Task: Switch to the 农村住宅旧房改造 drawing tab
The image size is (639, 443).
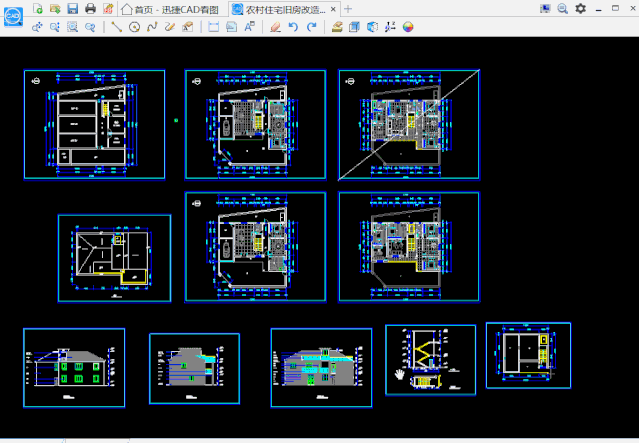Action: pyautogui.click(x=279, y=9)
